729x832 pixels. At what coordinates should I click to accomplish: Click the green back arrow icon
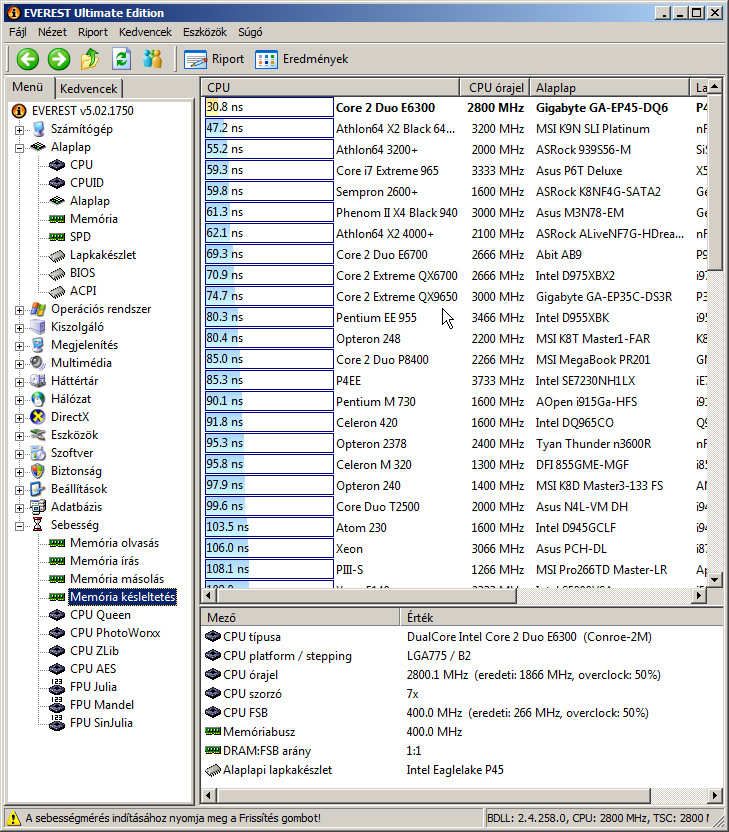[27, 59]
